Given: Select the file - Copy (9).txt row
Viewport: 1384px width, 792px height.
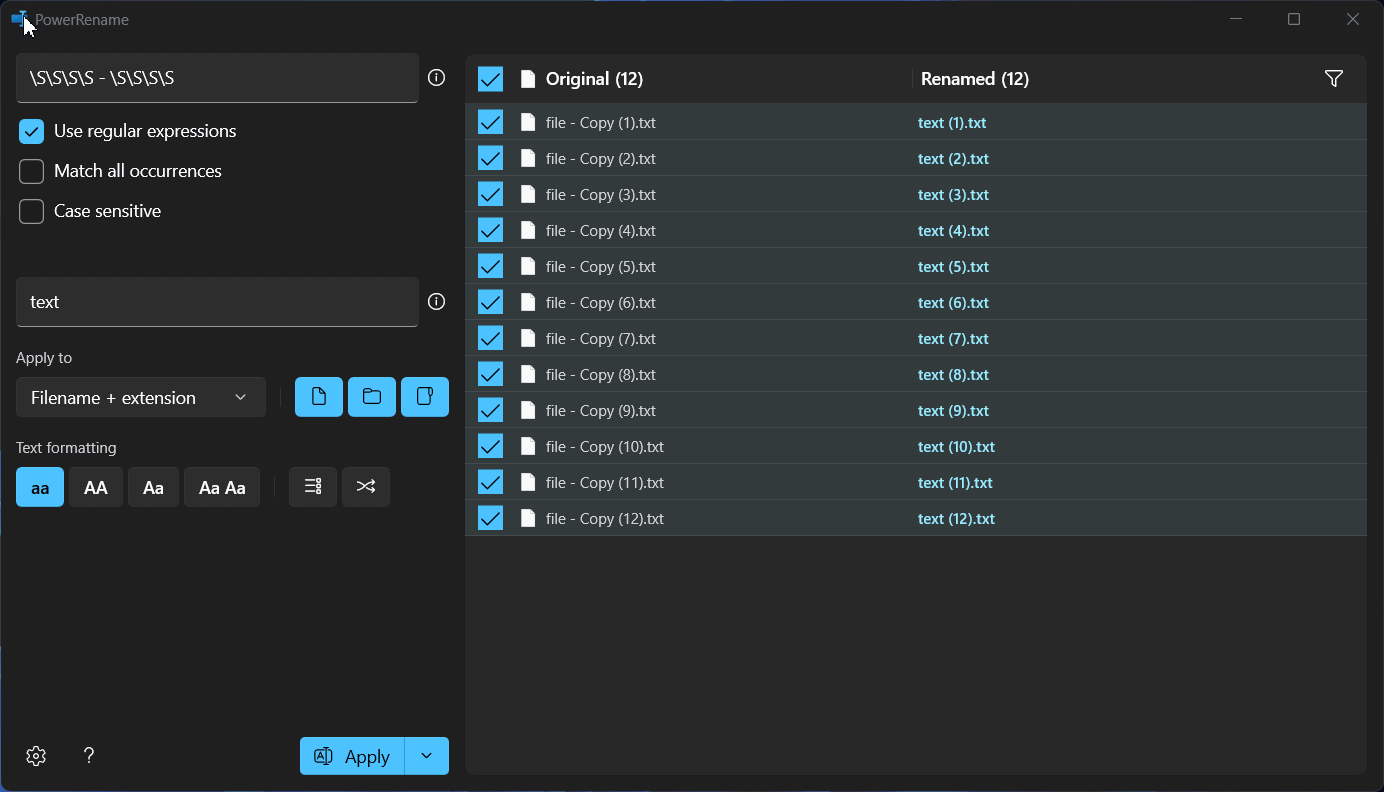Looking at the screenshot, I should 916,411.
